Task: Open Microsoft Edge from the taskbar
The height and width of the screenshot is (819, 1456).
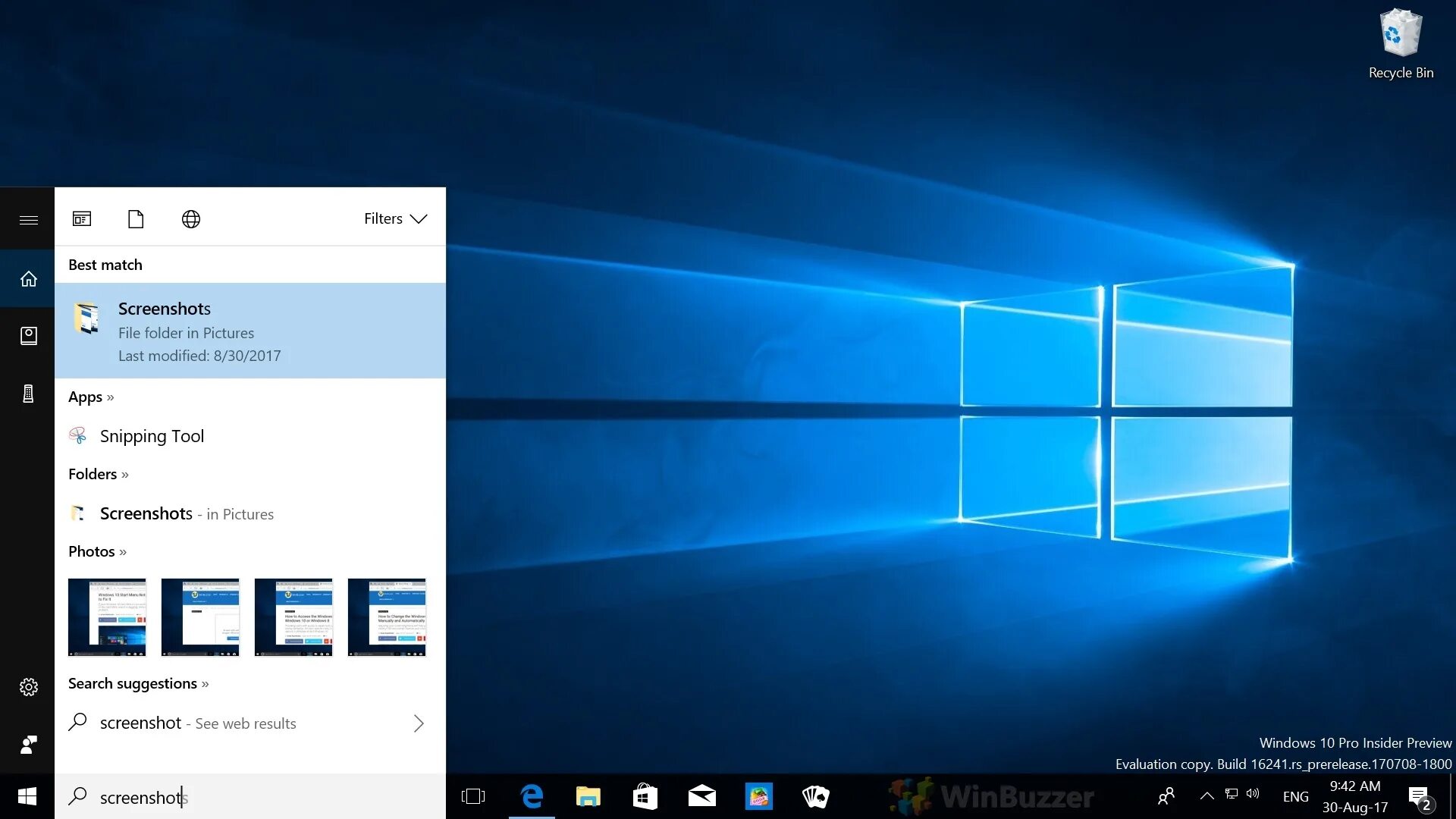Action: click(532, 796)
